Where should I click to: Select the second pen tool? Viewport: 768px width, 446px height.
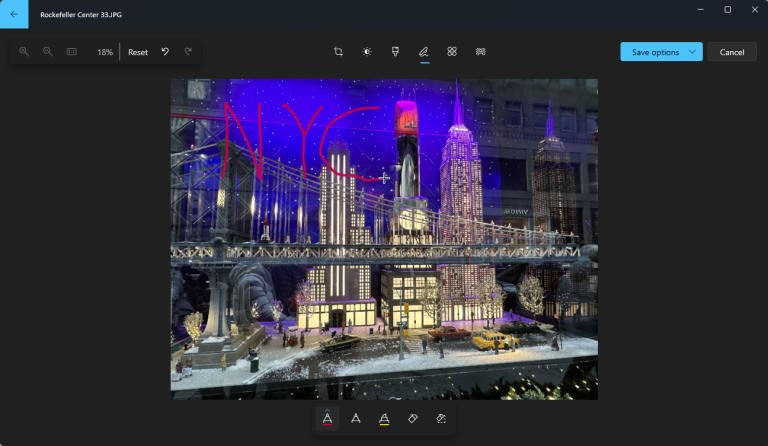pos(356,419)
